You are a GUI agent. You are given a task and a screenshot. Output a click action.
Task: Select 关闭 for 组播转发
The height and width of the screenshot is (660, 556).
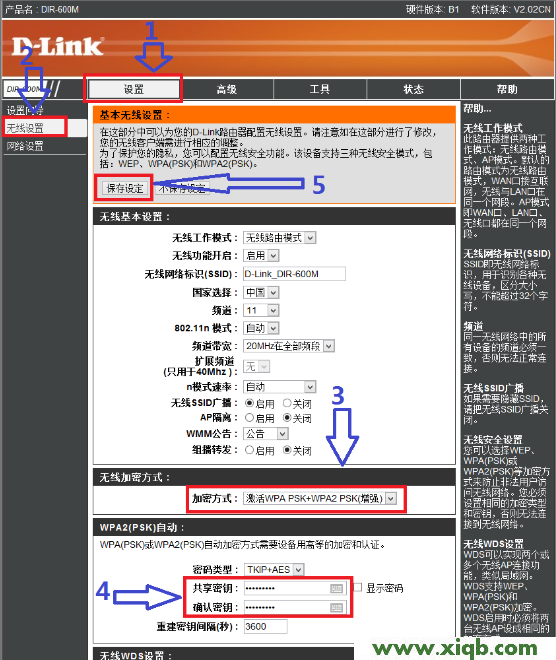click(287, 450)
